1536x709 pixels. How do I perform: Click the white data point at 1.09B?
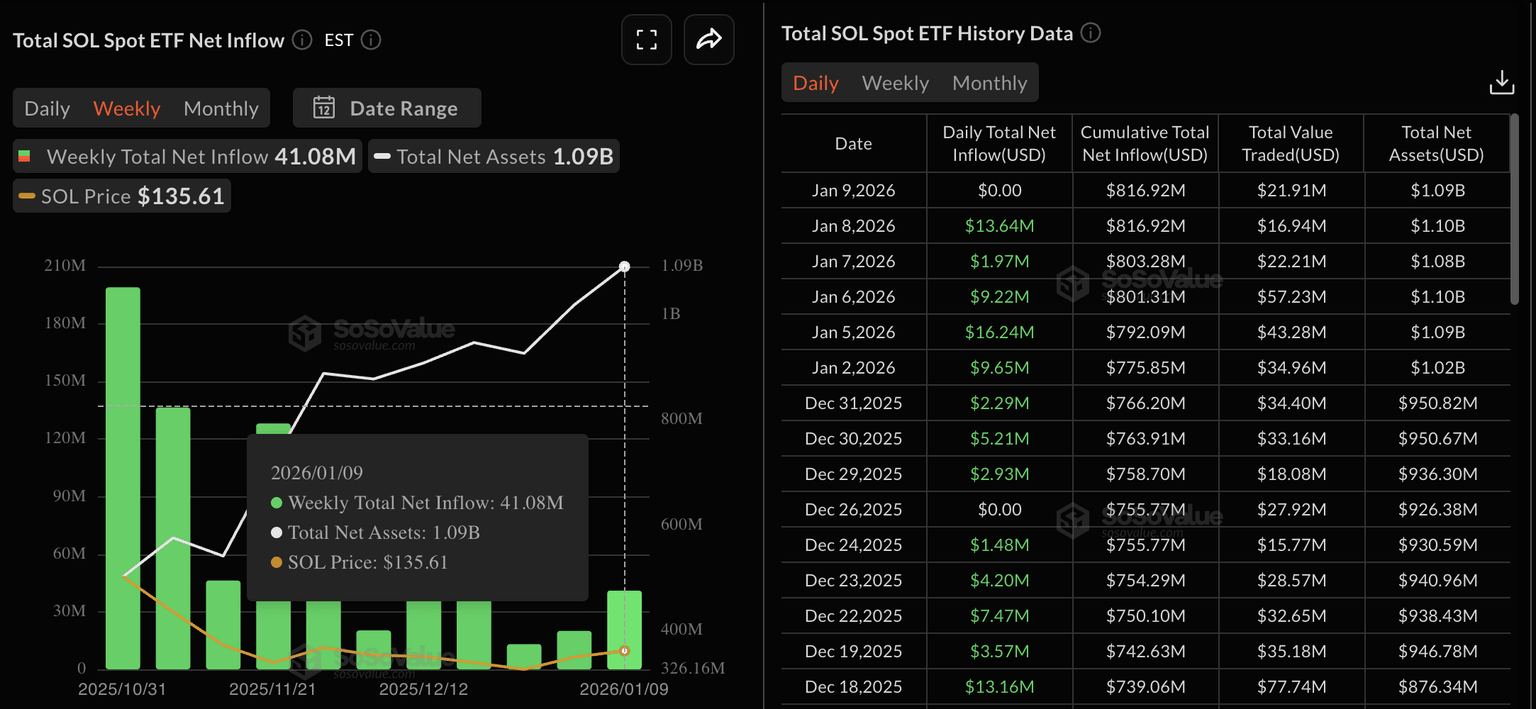tap(625, 266)
